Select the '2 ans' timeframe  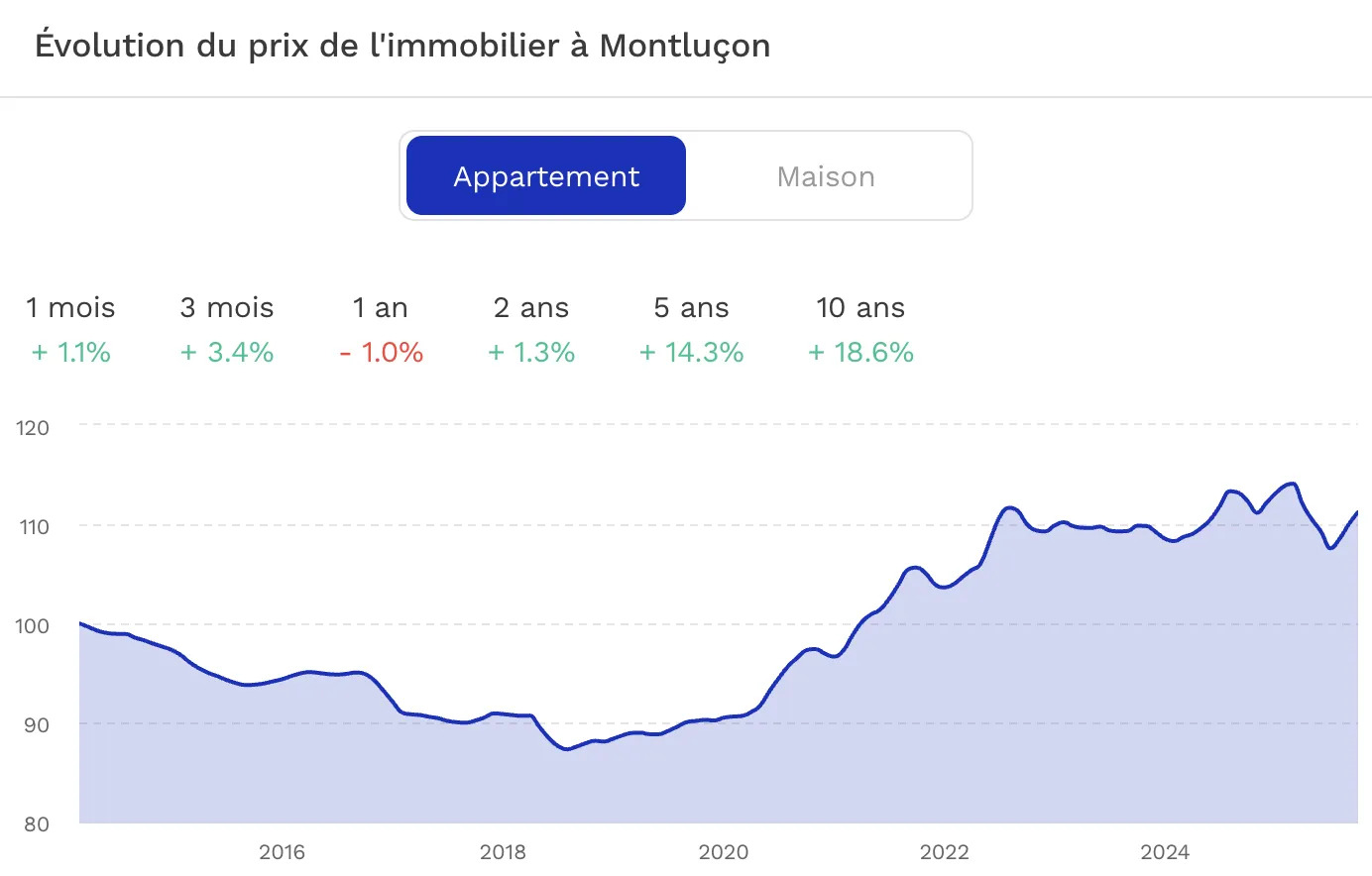click(531, 307)
